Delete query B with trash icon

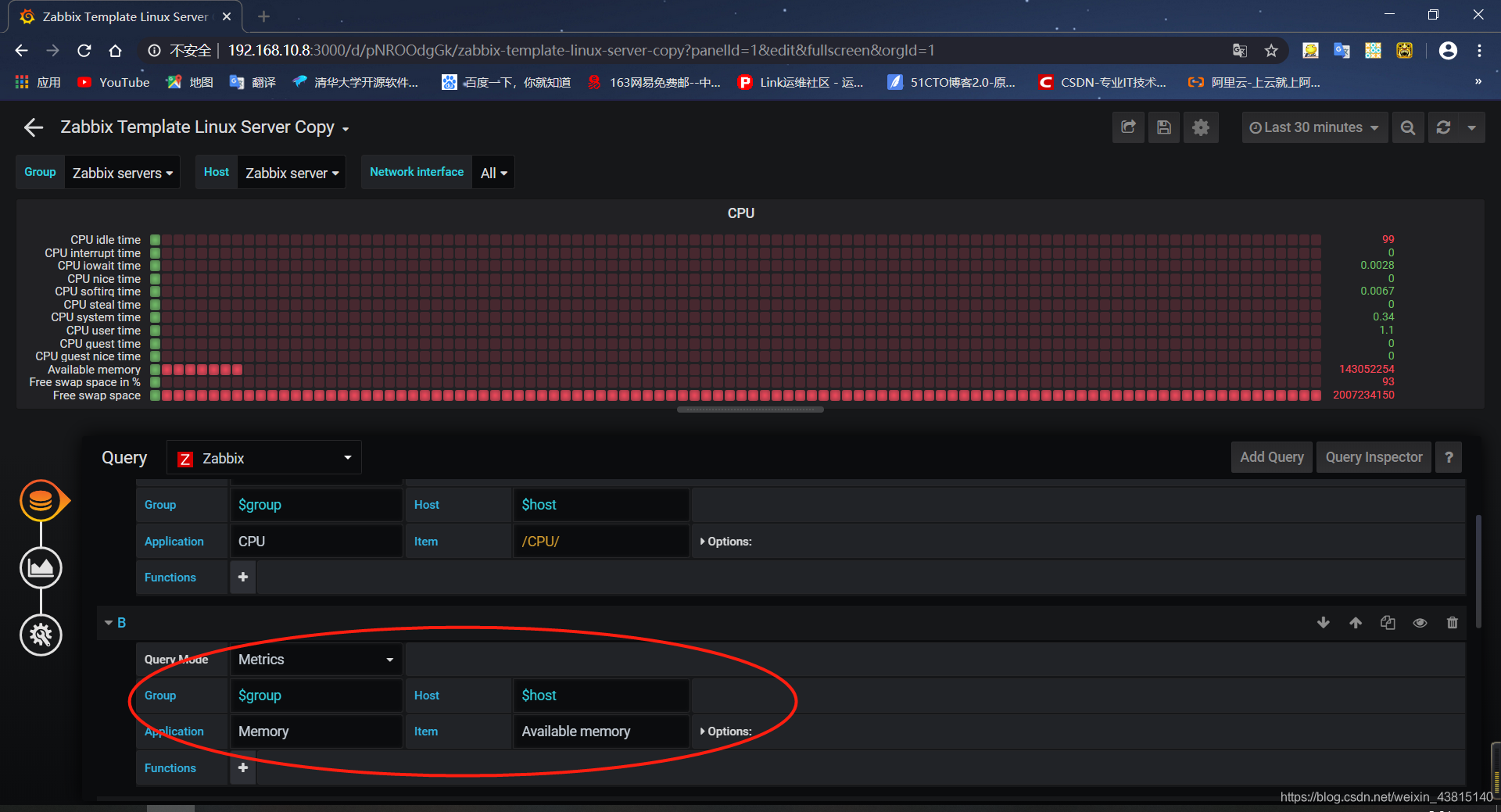coord(1452,623)
